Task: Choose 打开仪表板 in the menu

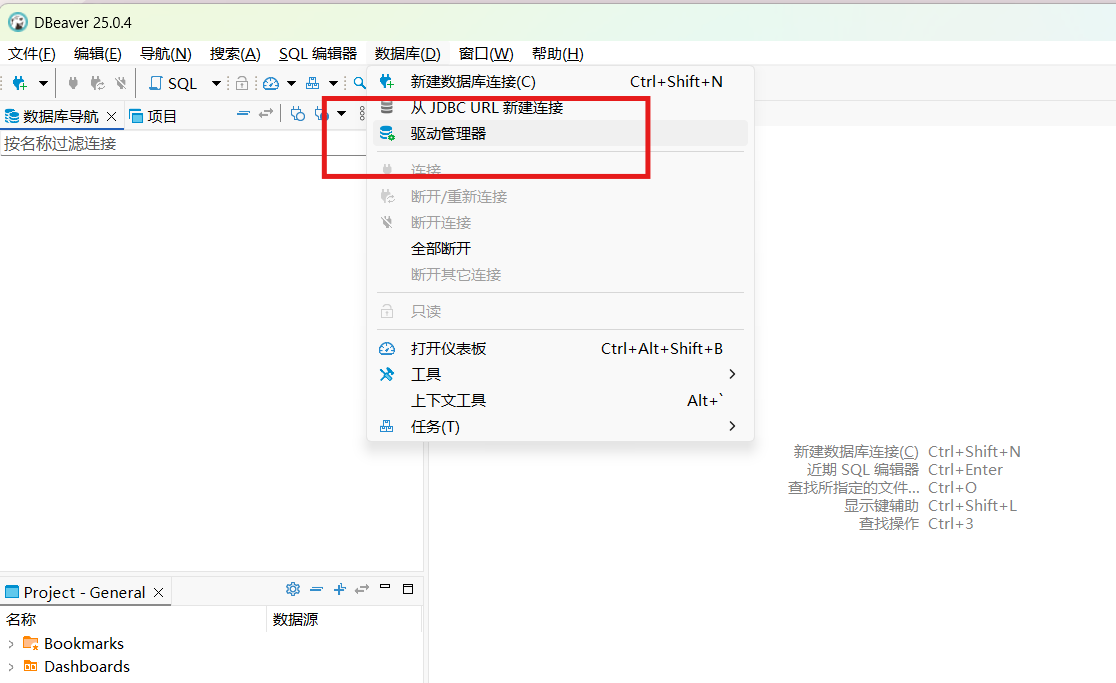Action: (x=560, y=349)
